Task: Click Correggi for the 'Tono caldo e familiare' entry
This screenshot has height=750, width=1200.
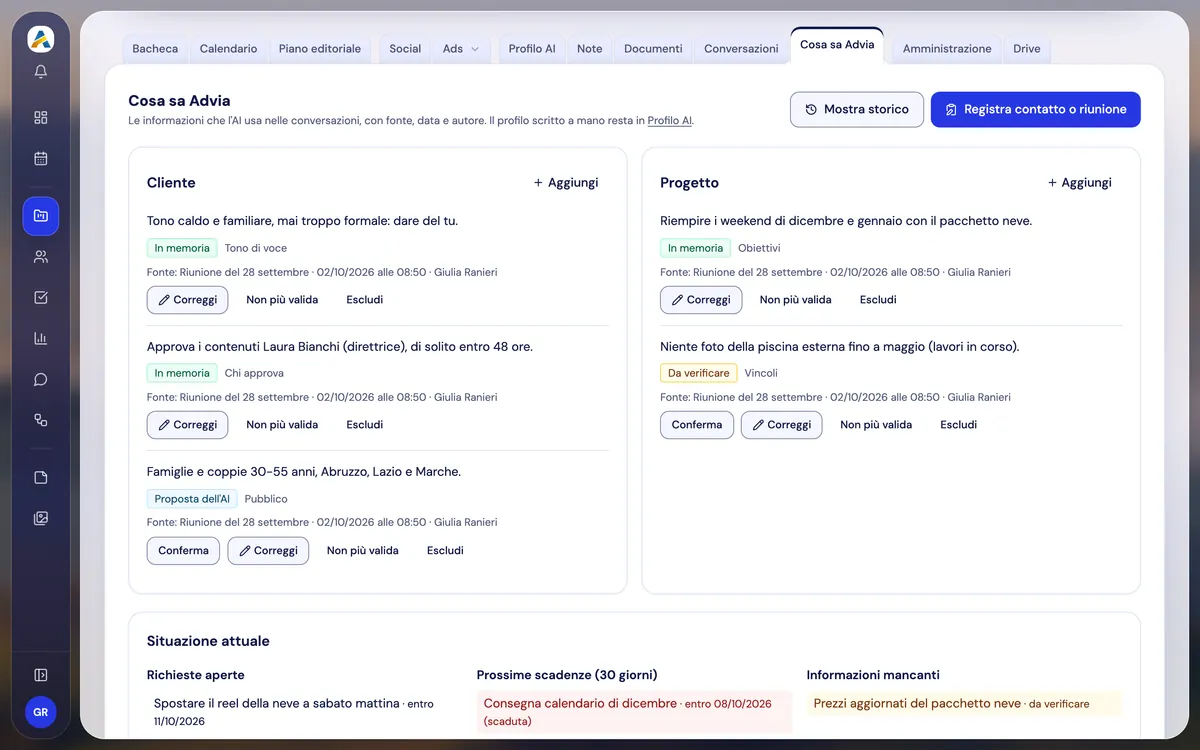Action: [x=187, y=300]
